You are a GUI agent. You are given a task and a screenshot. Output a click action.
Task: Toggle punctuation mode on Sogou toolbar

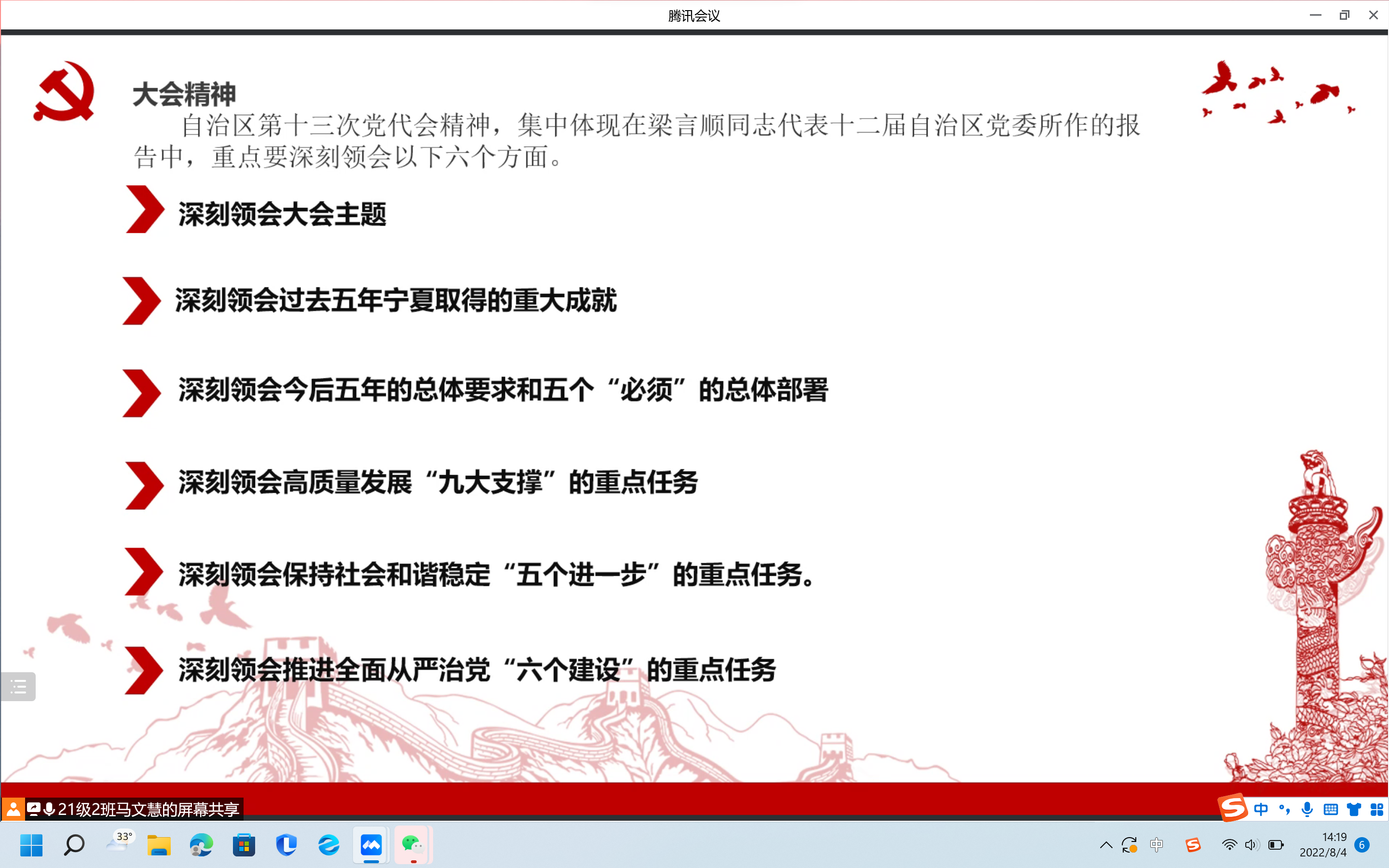pos(1284,810)
